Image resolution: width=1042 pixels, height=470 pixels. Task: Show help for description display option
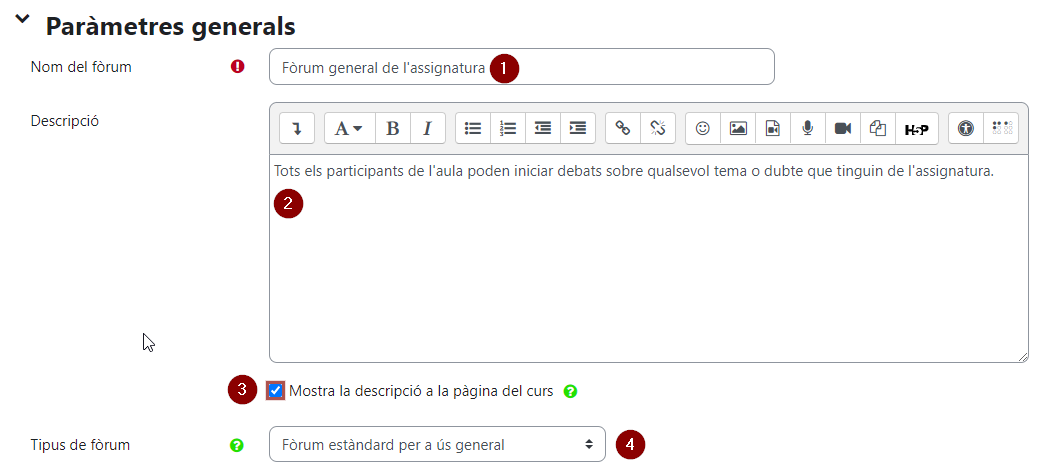point(570,392)
